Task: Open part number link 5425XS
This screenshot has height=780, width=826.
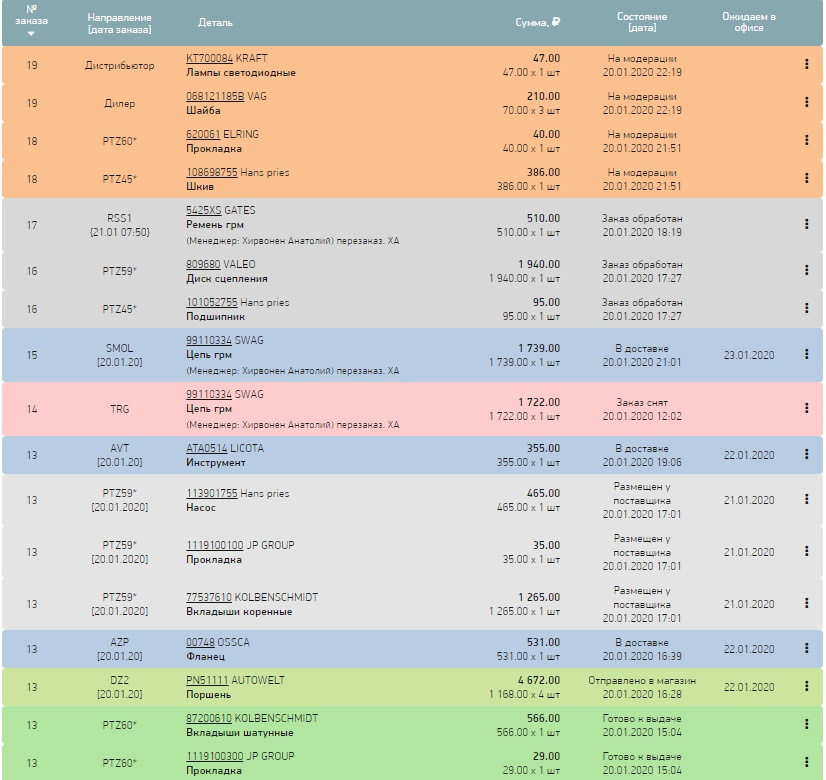Action: click(203, 210)
